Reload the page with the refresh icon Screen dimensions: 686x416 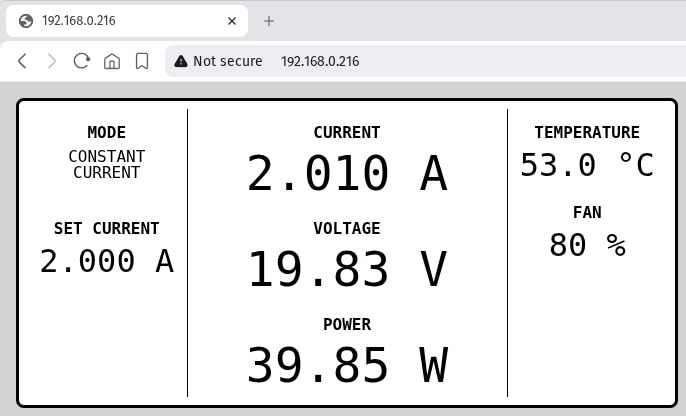click(x=81, y=61)
